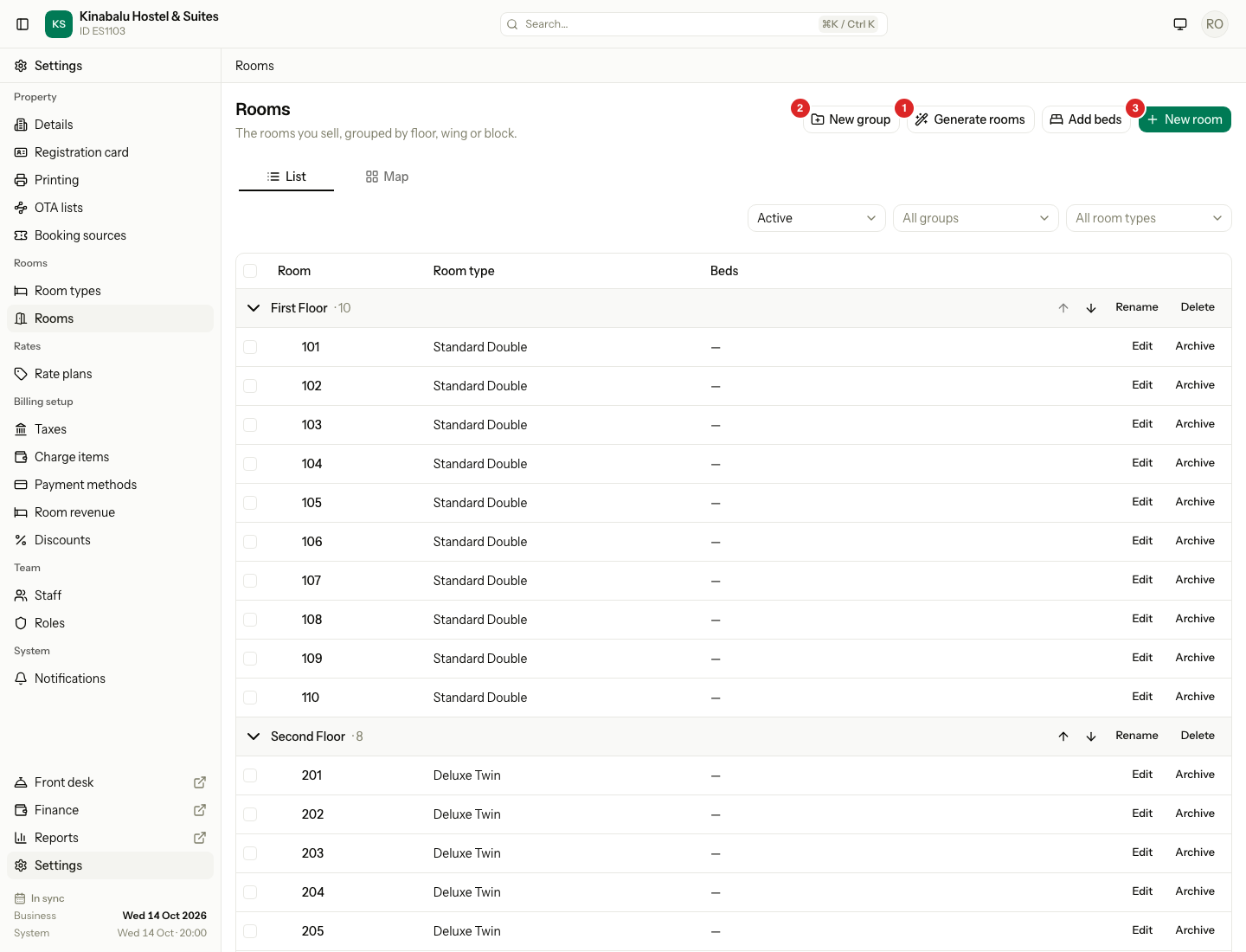Viewport: 1246px width, 952px height.
Task: Archive room 105
Action: (x=1195, y=502)
